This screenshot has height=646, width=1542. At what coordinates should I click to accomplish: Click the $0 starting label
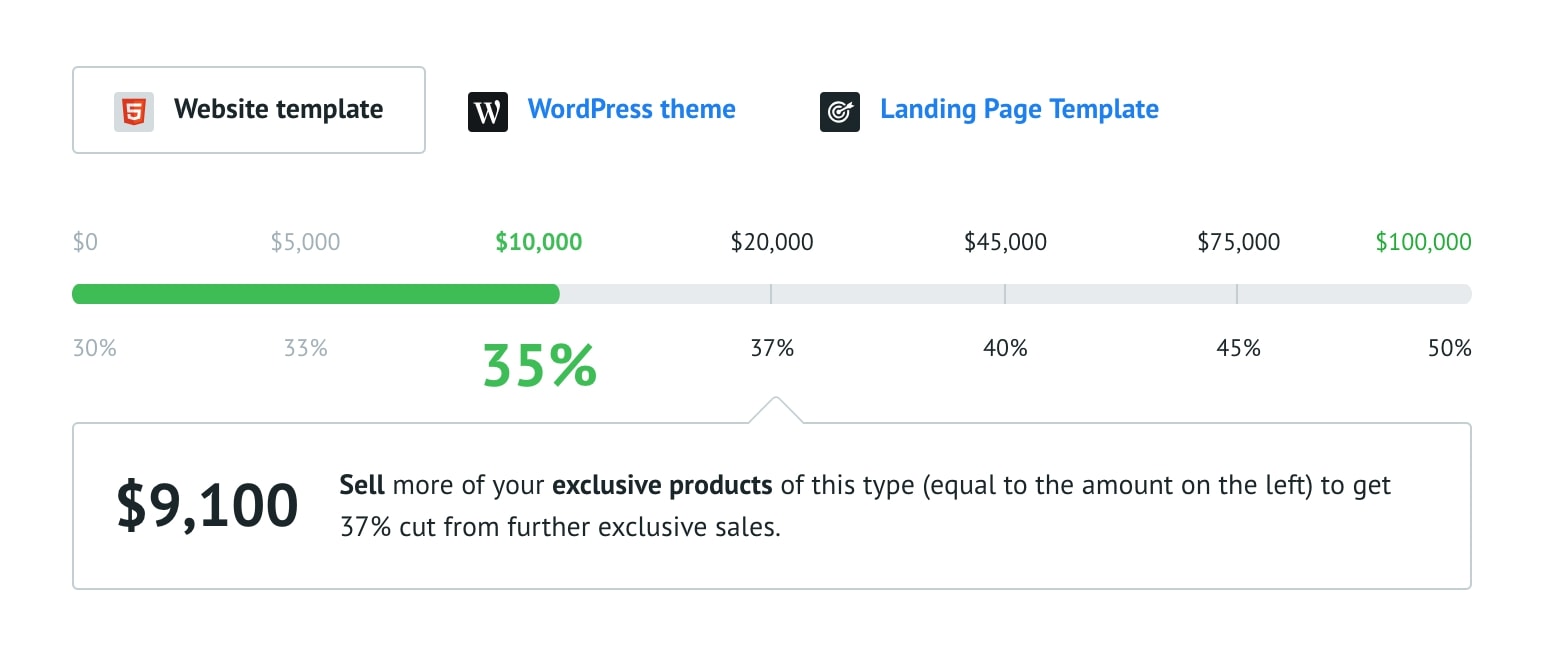(85, 242)
